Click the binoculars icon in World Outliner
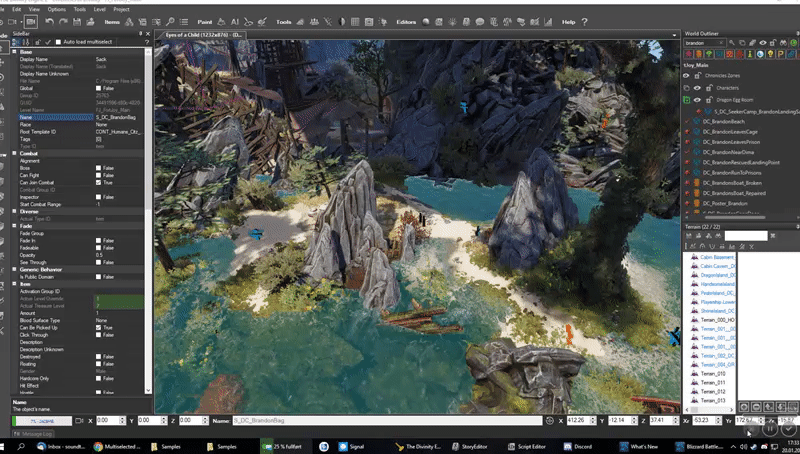The image size is (800, 454). click(783, 43)
